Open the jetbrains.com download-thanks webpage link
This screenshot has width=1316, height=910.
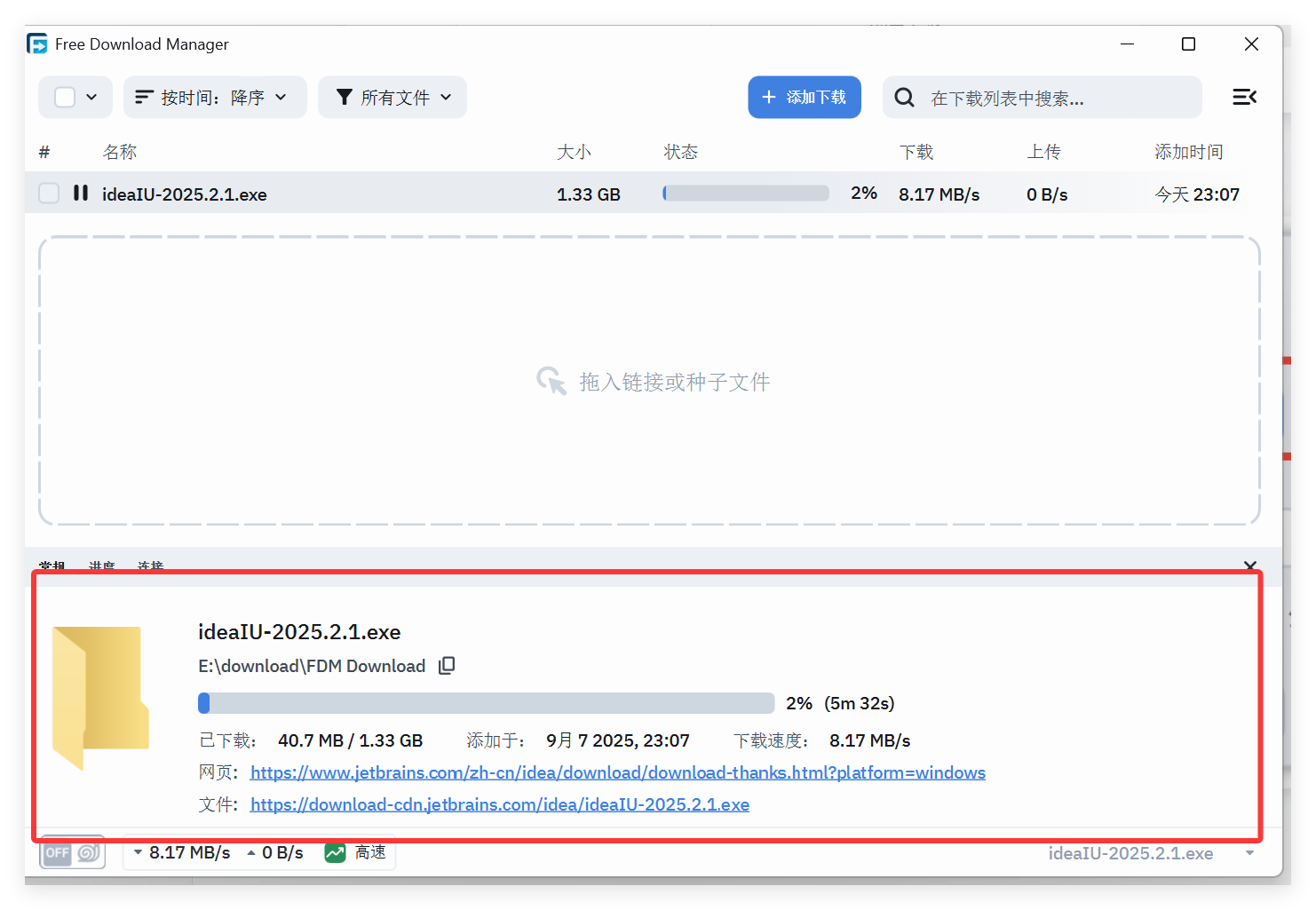pyautogui.click(x=618, y=772)
